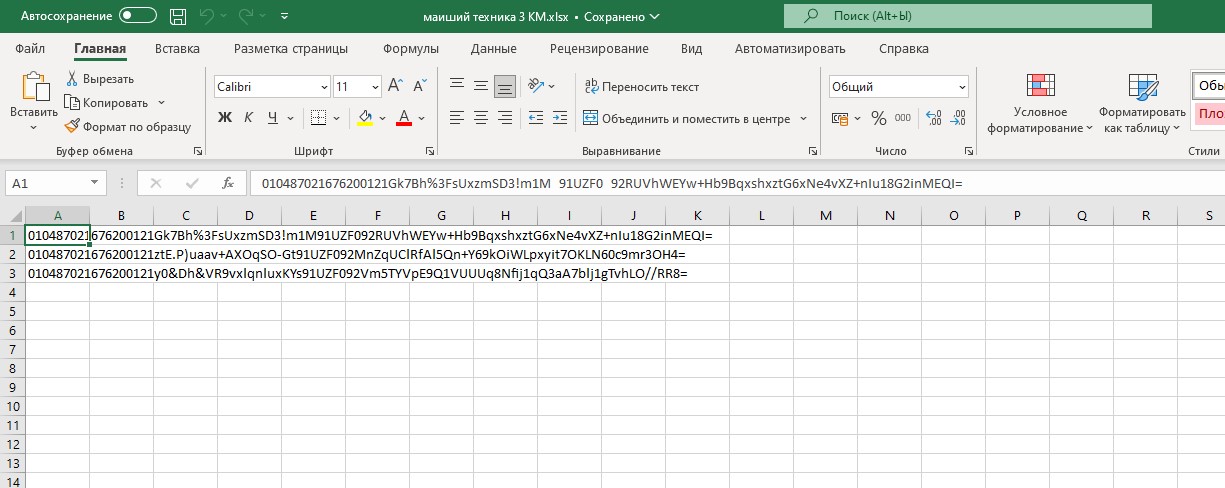Activate Формат по образцу format painter
Screen dimensions: 1225x488
[127, 127]
